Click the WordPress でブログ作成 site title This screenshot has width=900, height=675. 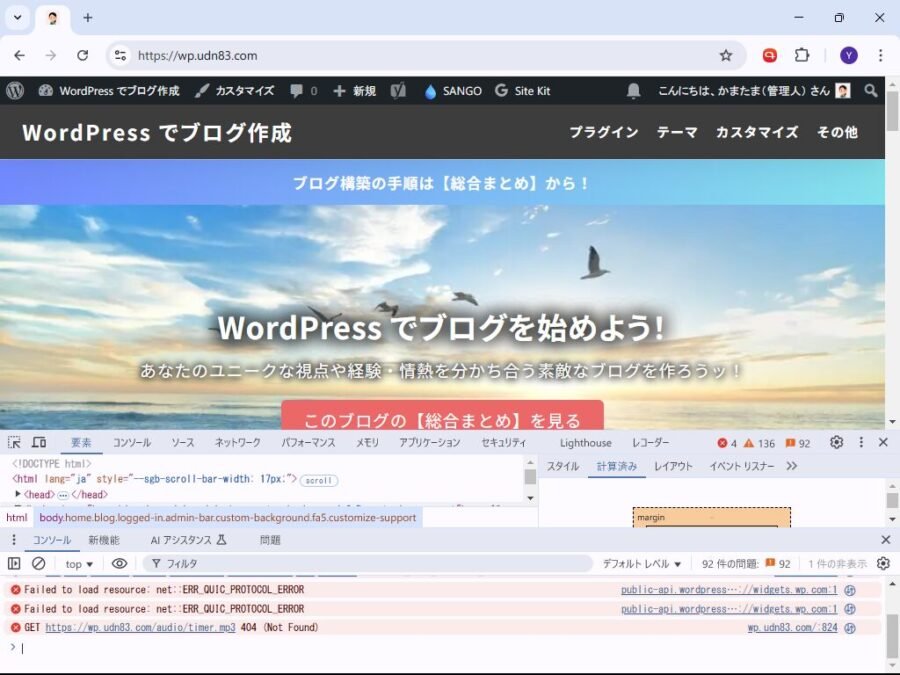(157, 132)
